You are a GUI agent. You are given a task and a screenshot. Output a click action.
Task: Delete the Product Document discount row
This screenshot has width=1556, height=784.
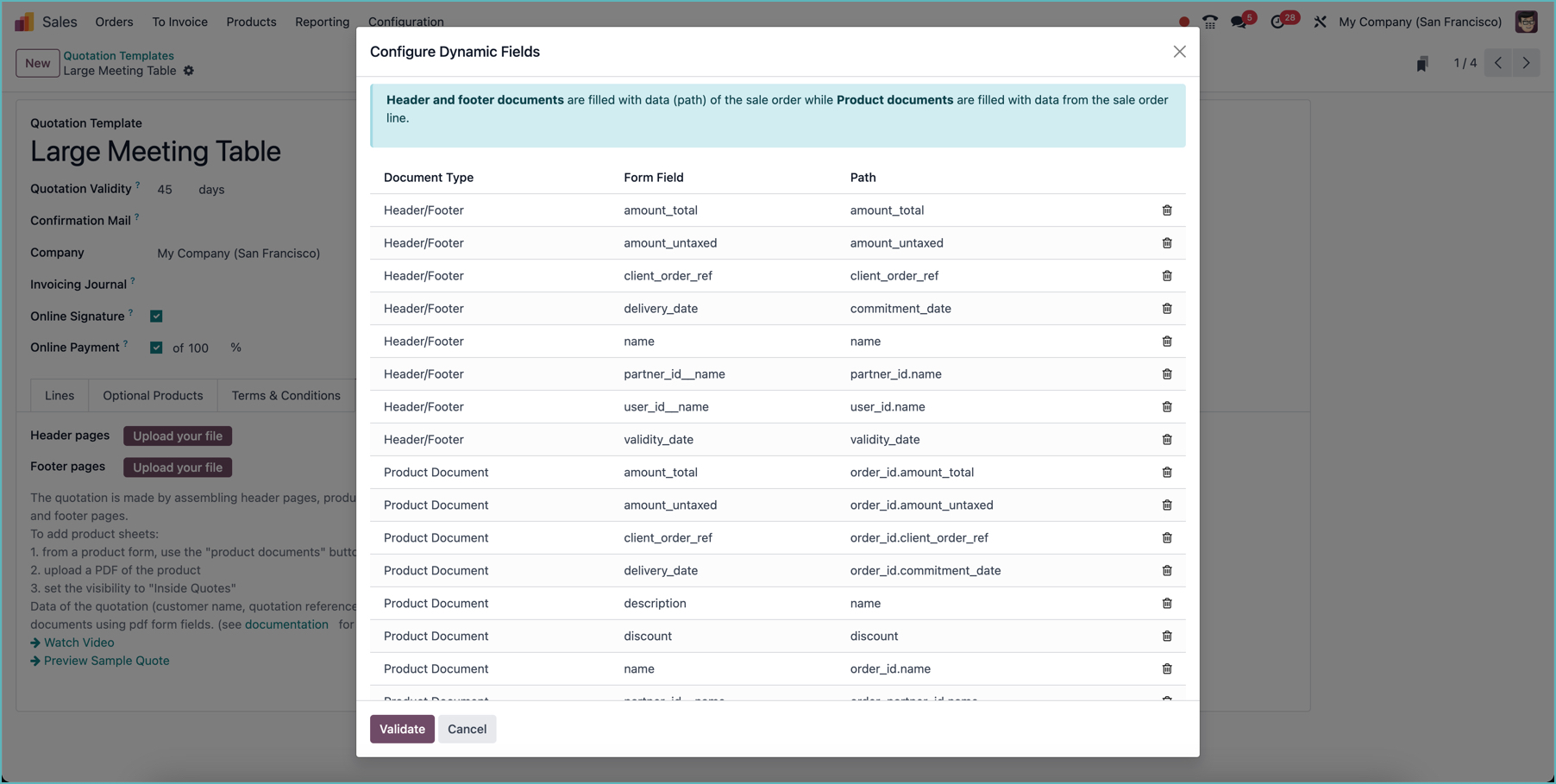pyautogui.click(x=1166, y=637)
